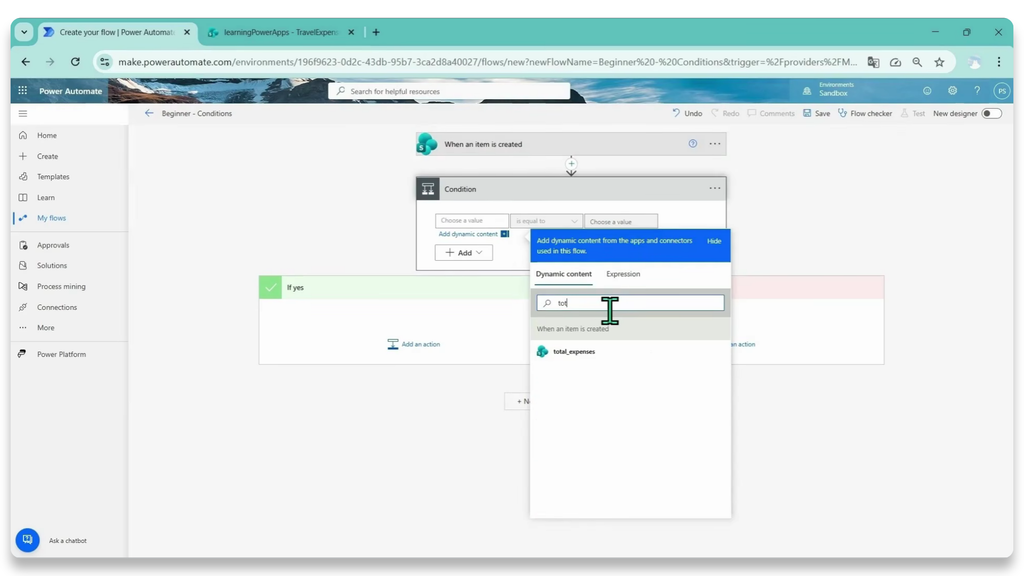Screen dimensions: 1024x576
Task: Open the settings gear icon
Action: (952, 91)
